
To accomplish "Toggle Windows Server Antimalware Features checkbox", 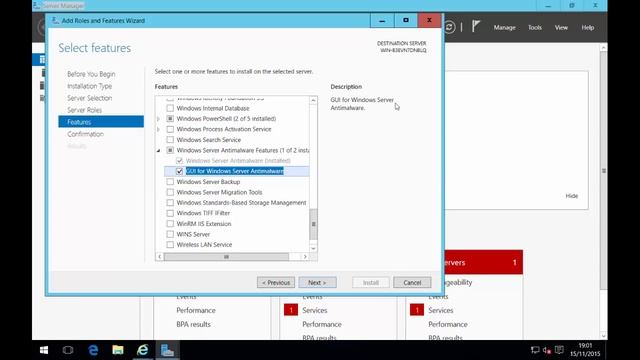I will (170, 150).
